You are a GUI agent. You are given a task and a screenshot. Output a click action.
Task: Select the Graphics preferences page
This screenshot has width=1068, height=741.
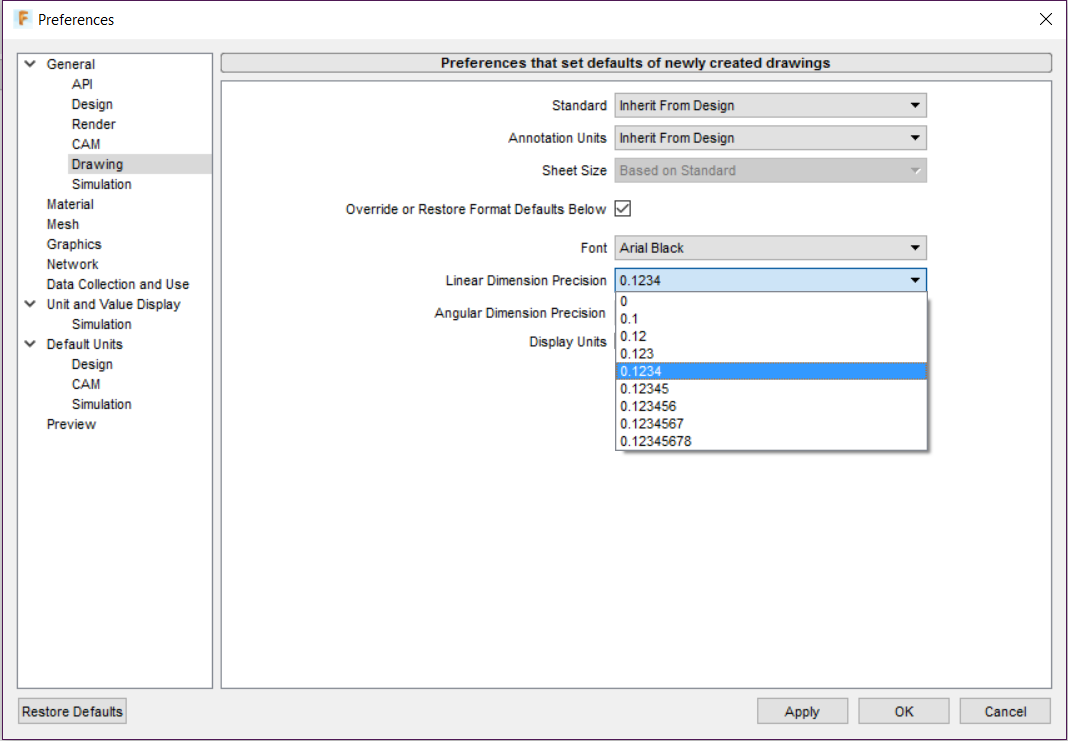pos(74,243)
